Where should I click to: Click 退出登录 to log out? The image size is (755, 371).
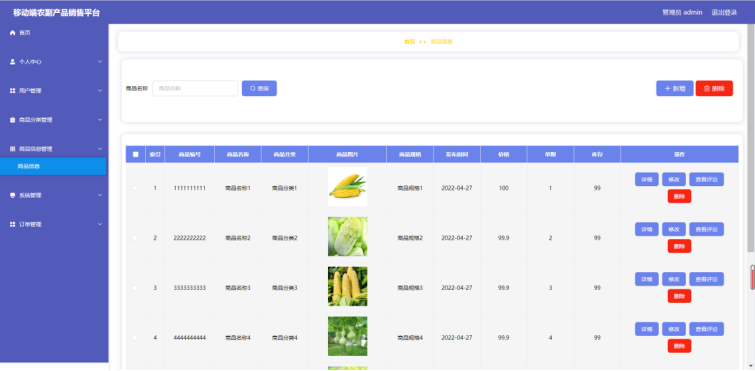tap(724, 13)
